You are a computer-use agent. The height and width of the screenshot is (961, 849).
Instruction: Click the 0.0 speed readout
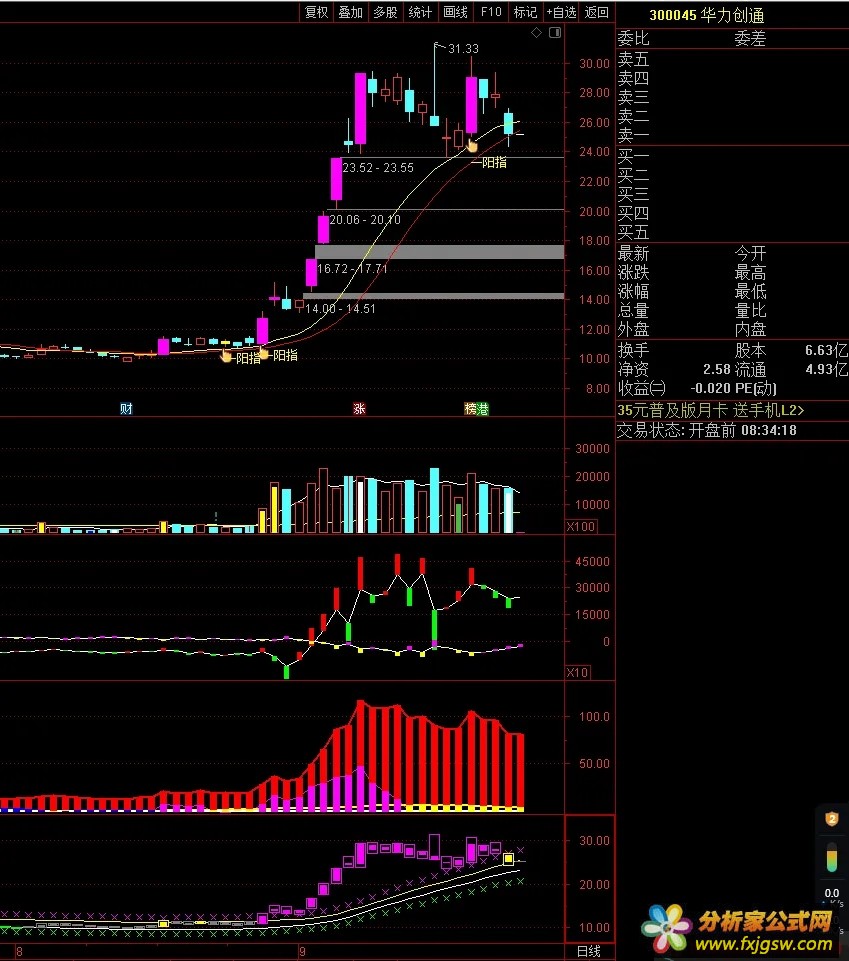click(832, 893)
